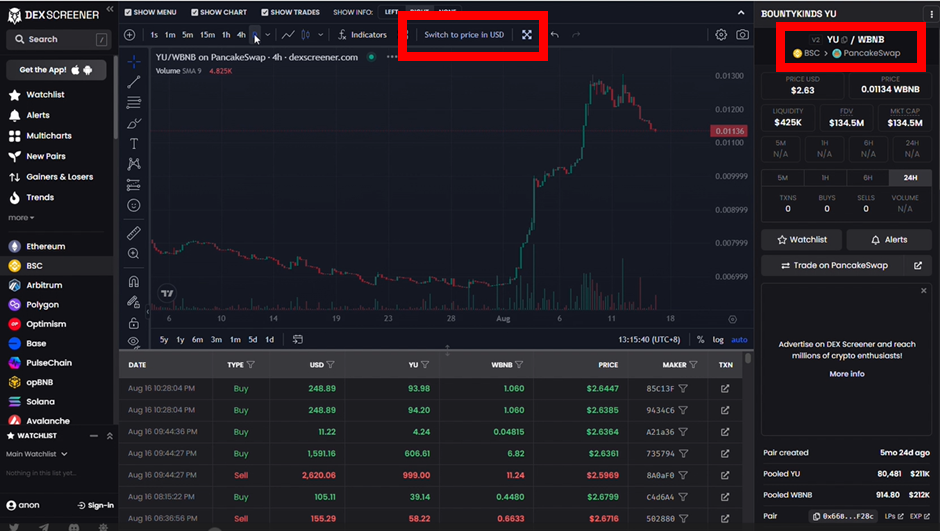This screenshot has height=531, width=940.
Task: Switch chart interval to 15m
Action: tap(207, 35)
